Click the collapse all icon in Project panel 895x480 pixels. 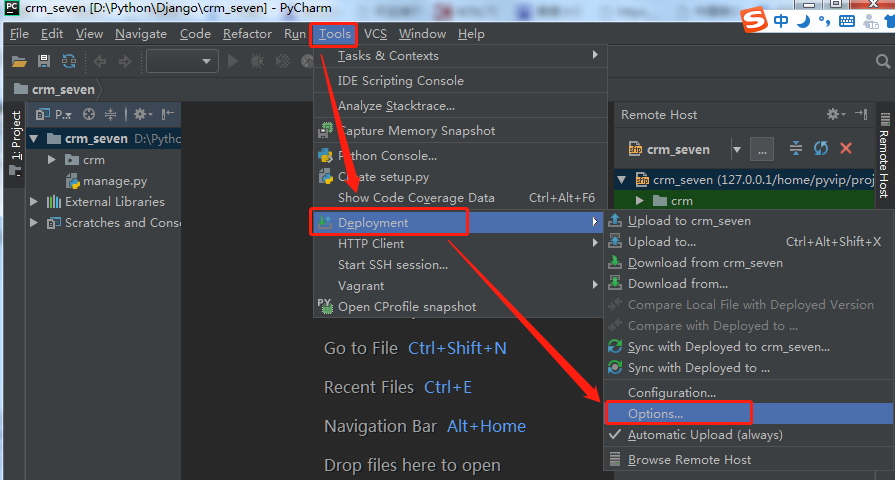pos(110,115)
